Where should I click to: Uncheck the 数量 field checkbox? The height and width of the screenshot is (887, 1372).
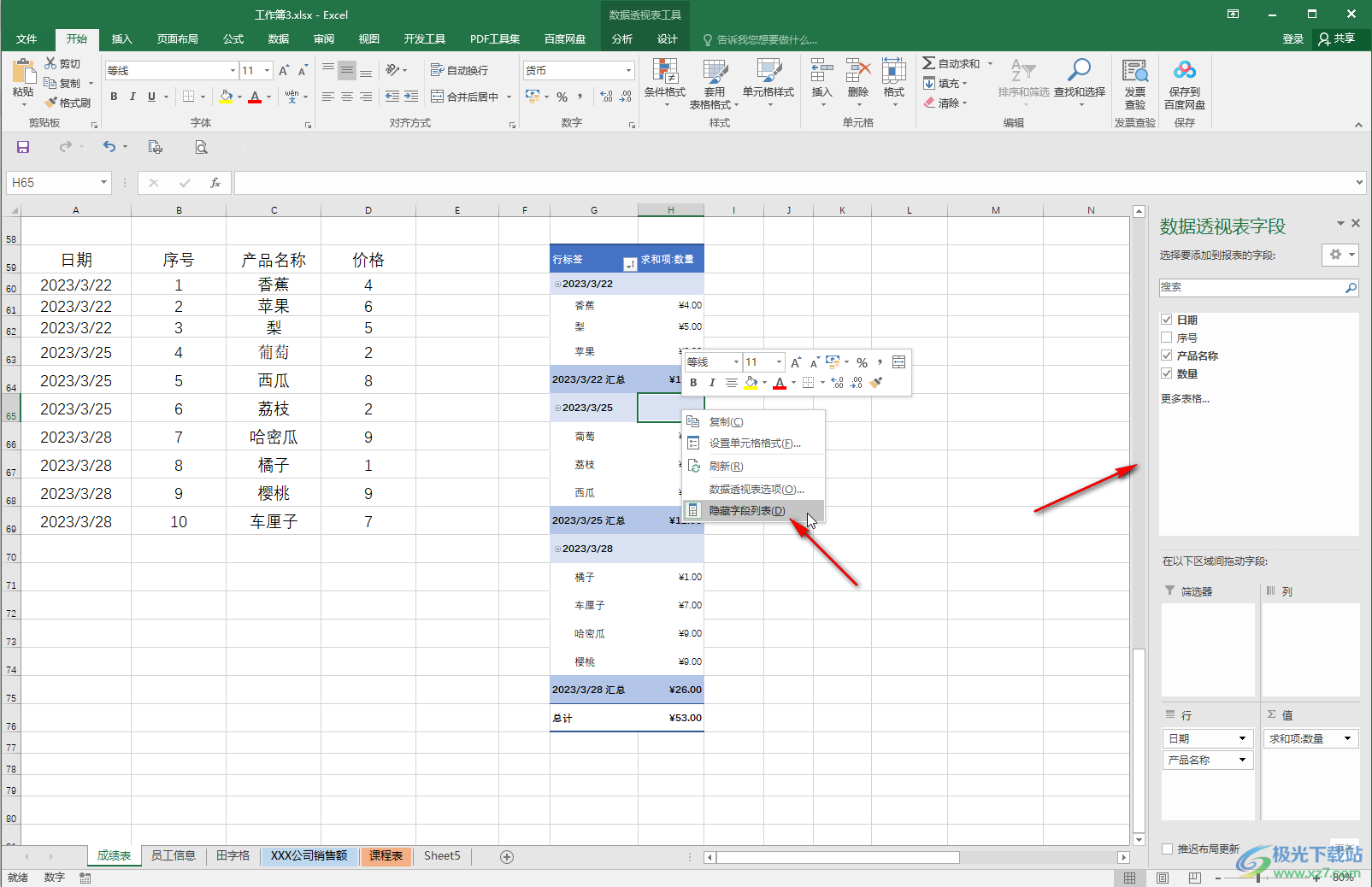pyautogui.click(x=1167, y=373)
